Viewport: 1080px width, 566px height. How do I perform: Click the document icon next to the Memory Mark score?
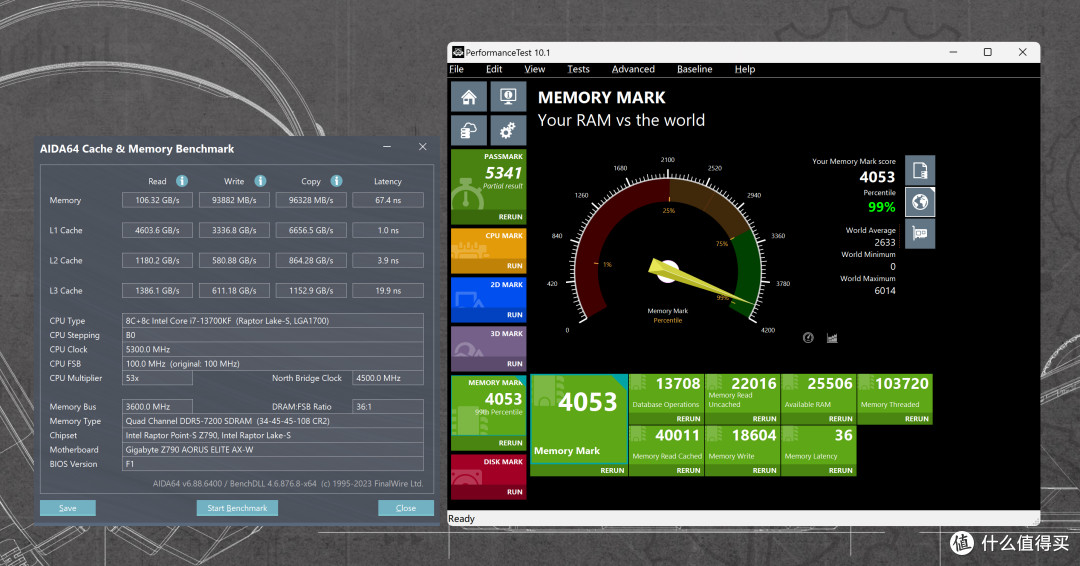click(x=920, y=170)
